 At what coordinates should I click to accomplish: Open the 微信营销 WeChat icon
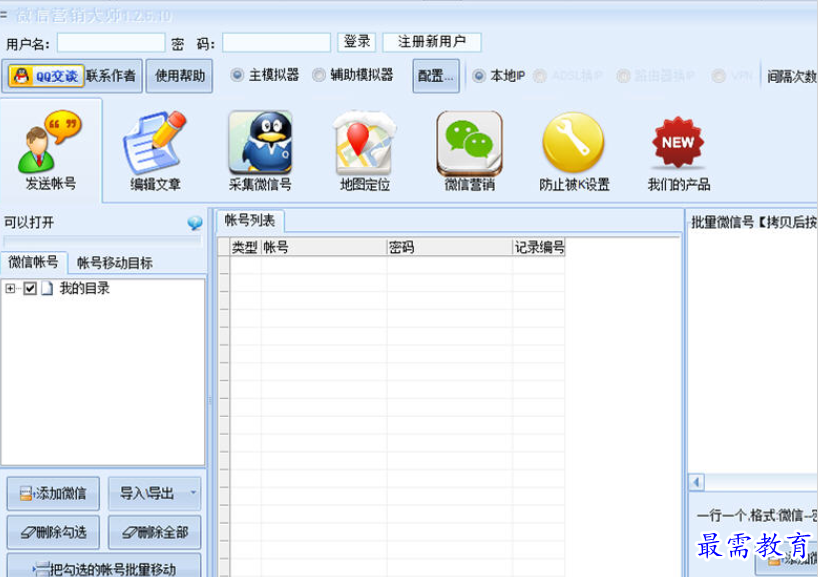[x=469, y=150]
